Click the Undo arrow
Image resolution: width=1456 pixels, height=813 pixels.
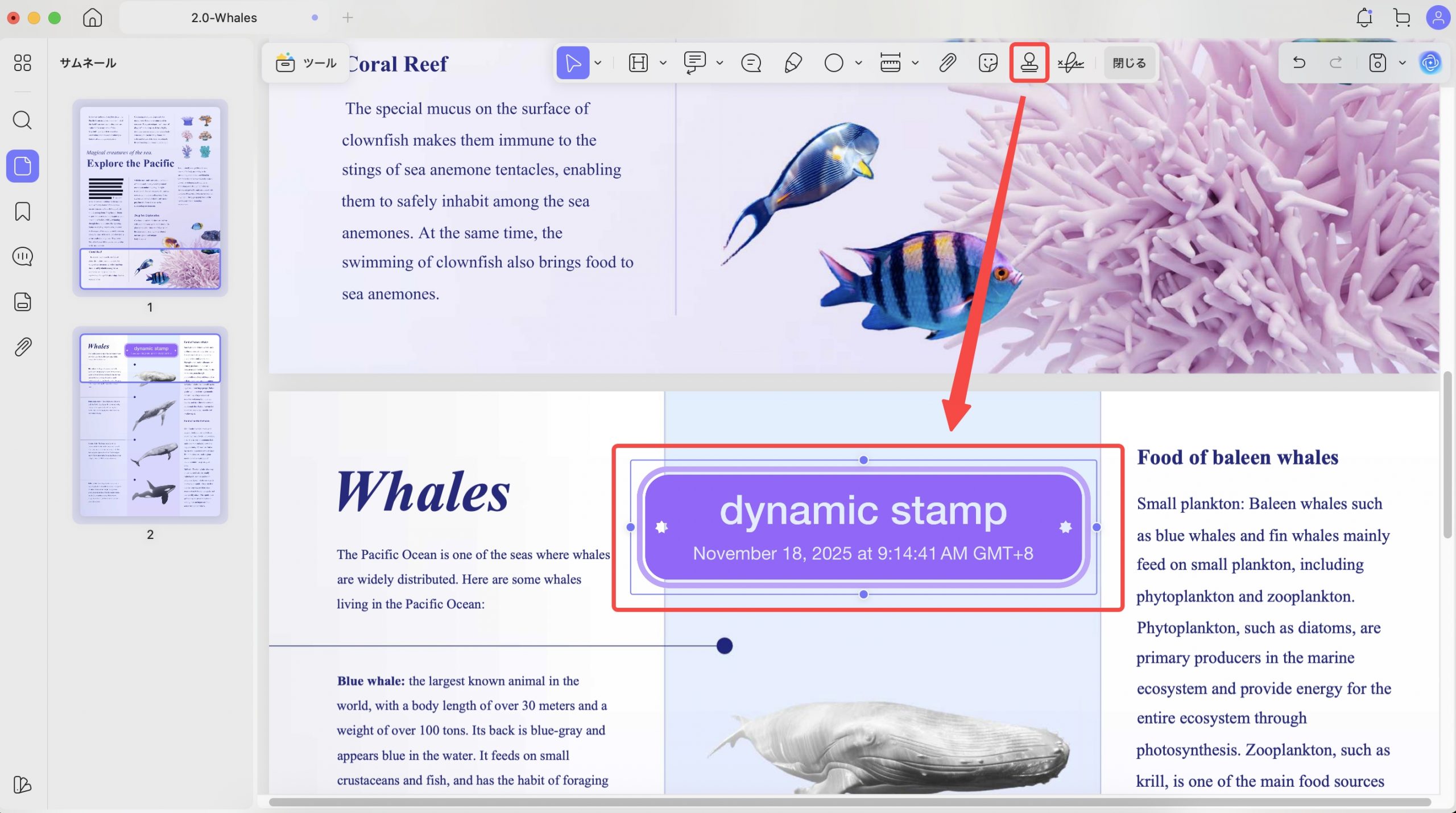[1298, 63]
